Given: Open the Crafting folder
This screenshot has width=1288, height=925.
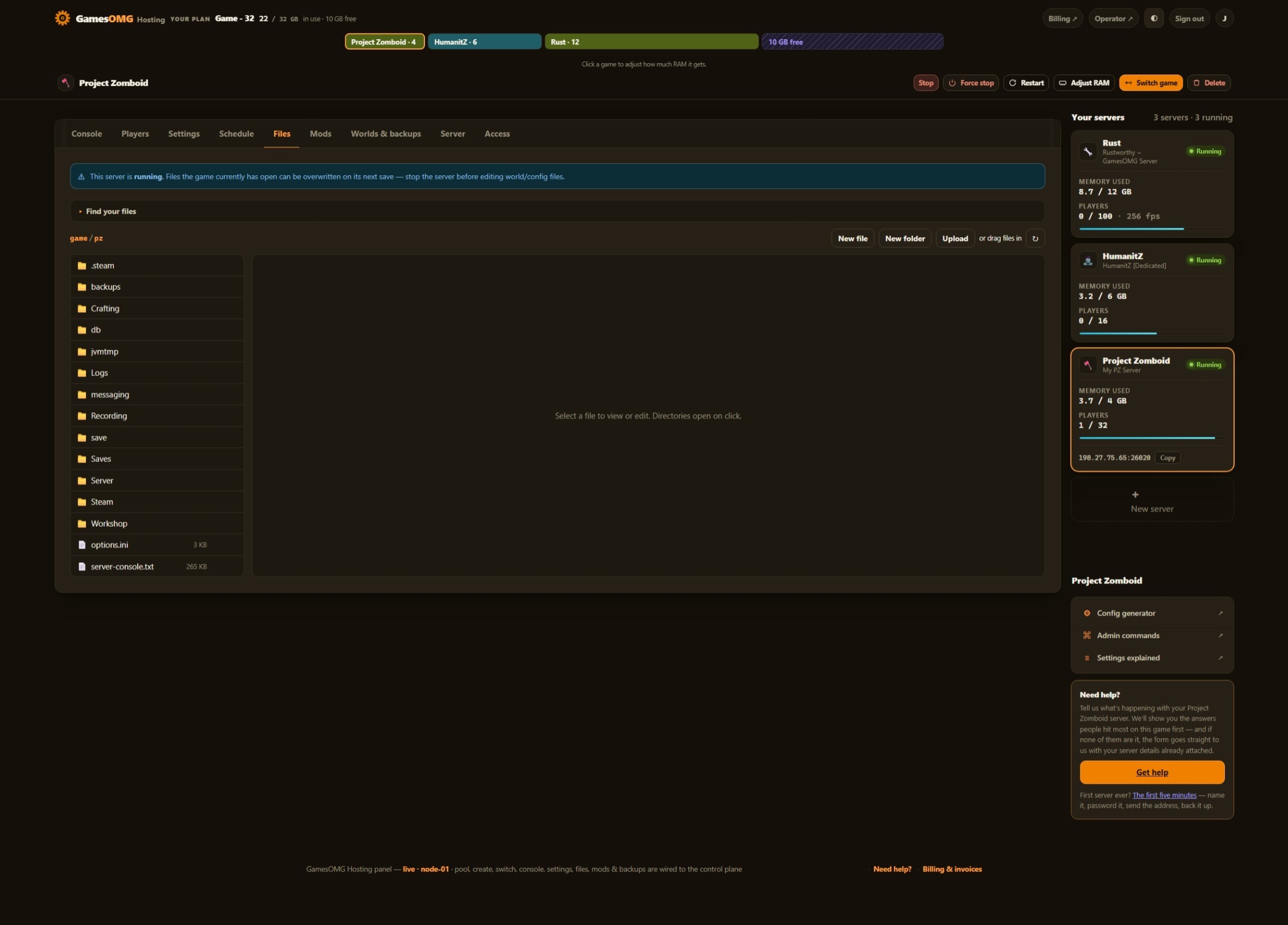Looking at the screenshot, I should tap(157, 308).
